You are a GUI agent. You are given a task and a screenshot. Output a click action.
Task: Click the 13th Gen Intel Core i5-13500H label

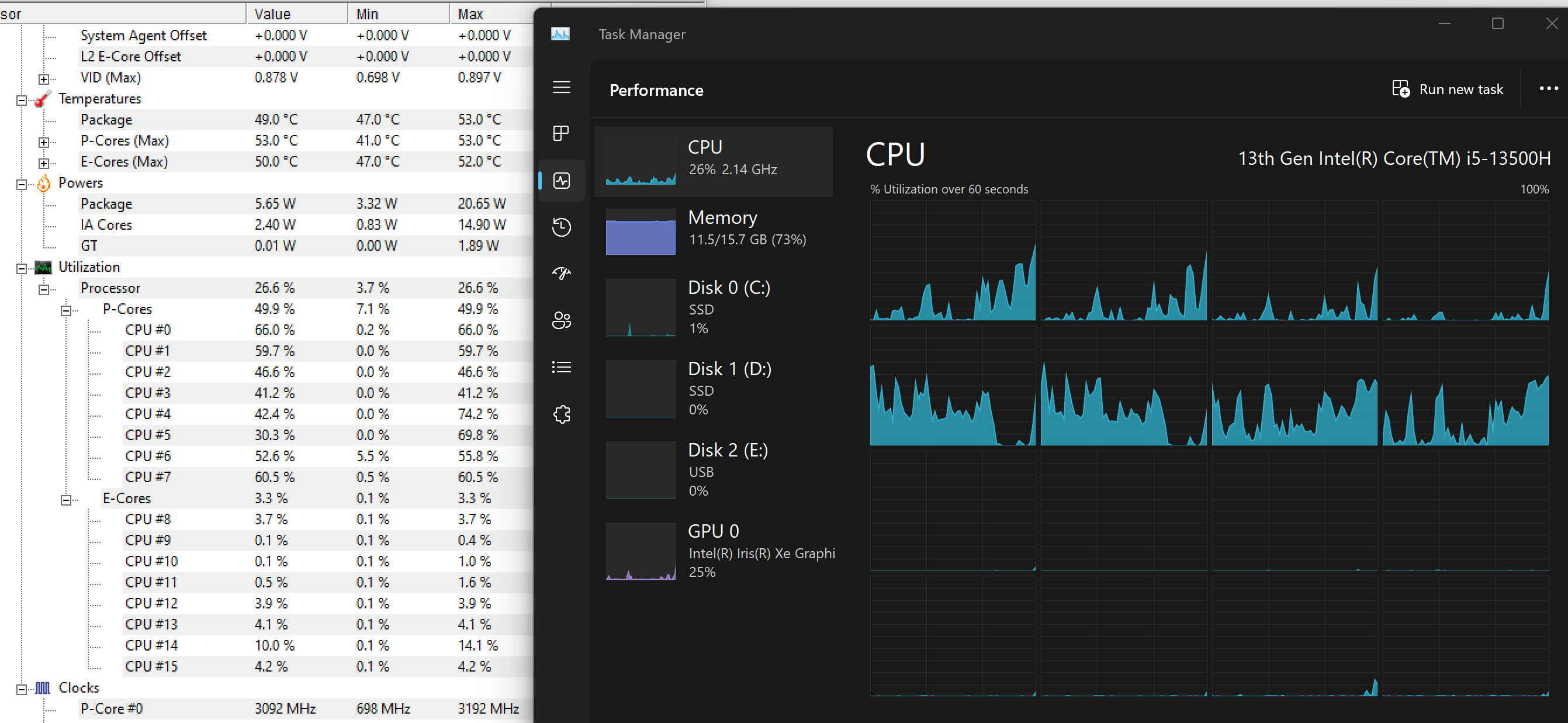click(1394, 159)
